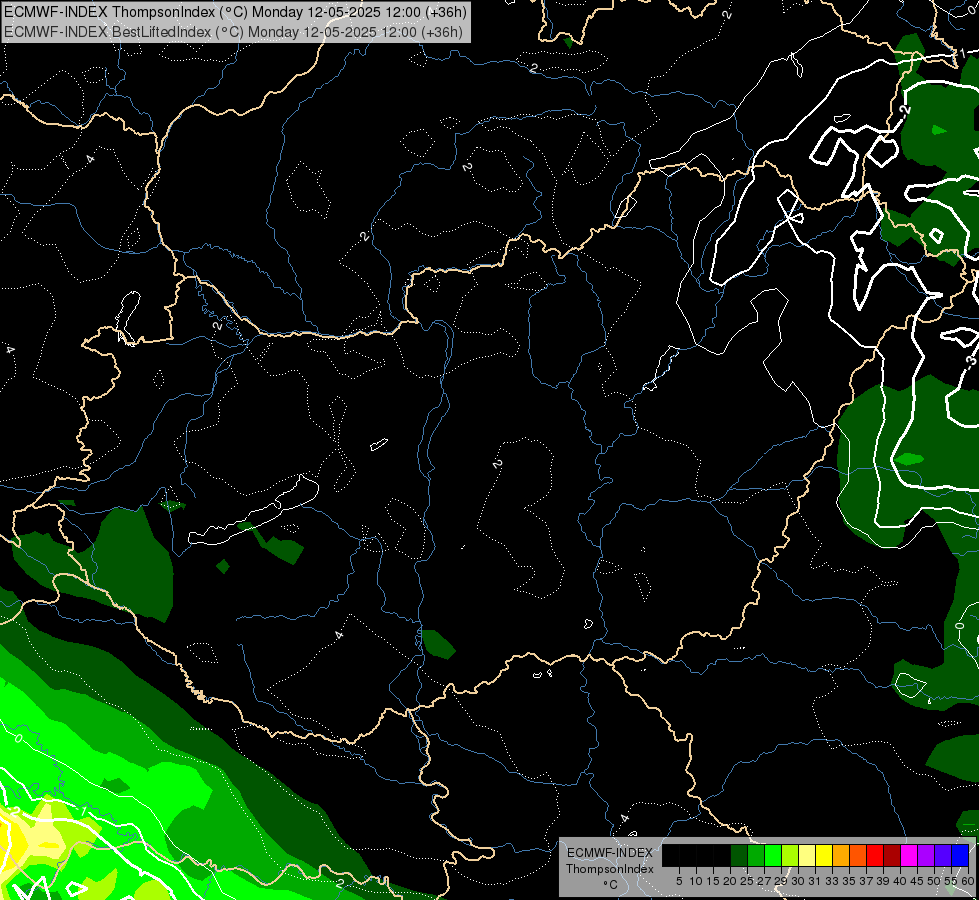
Task: Click the pure yellow 31-33 legend swatch
Action: [824, 855]
